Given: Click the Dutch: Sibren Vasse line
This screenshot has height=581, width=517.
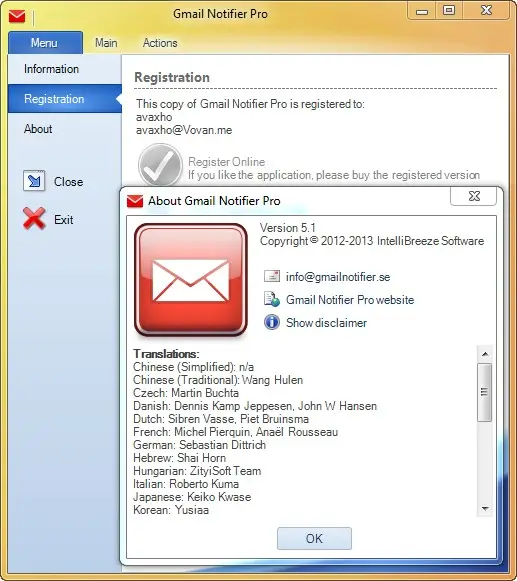Looking at the screenshot, I should 221,419.
